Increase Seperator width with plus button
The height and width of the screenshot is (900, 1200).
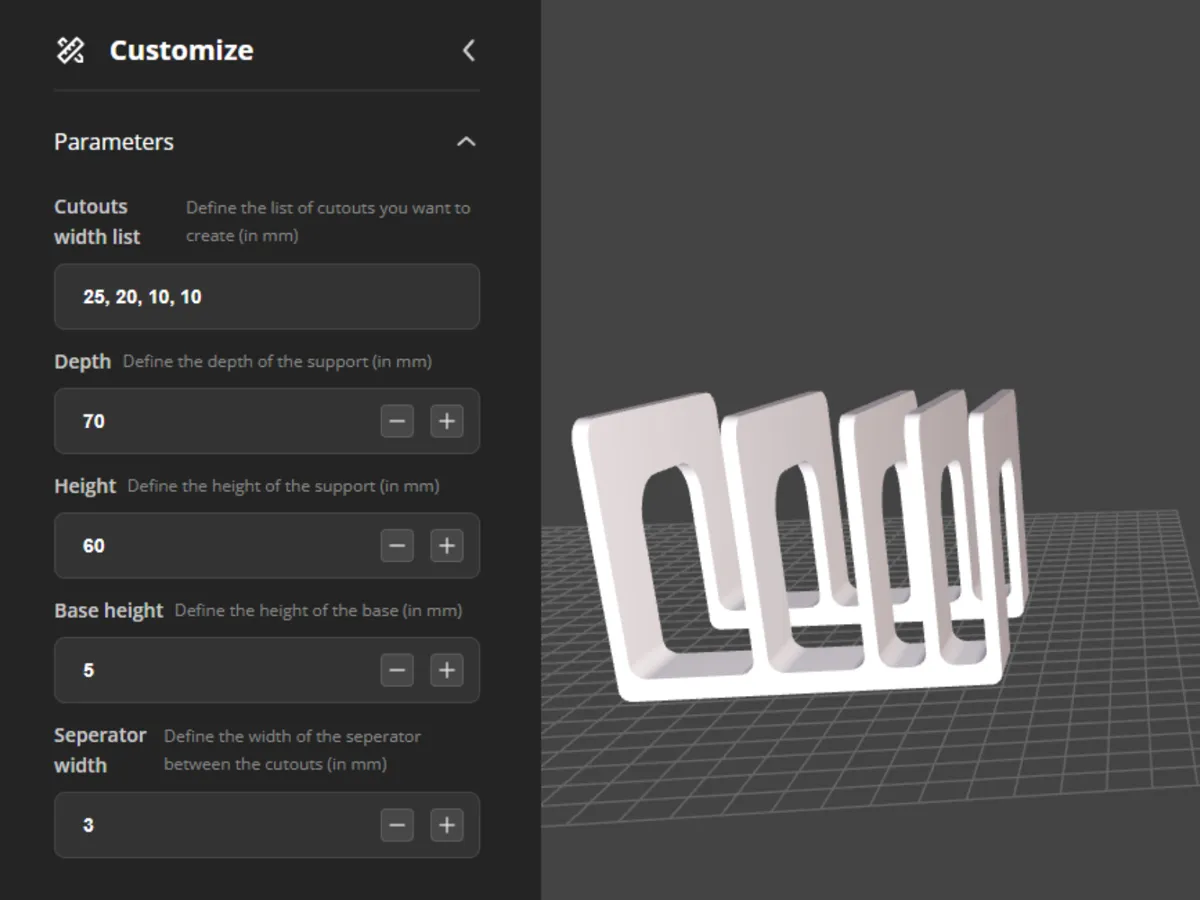(x=447, y=825)
